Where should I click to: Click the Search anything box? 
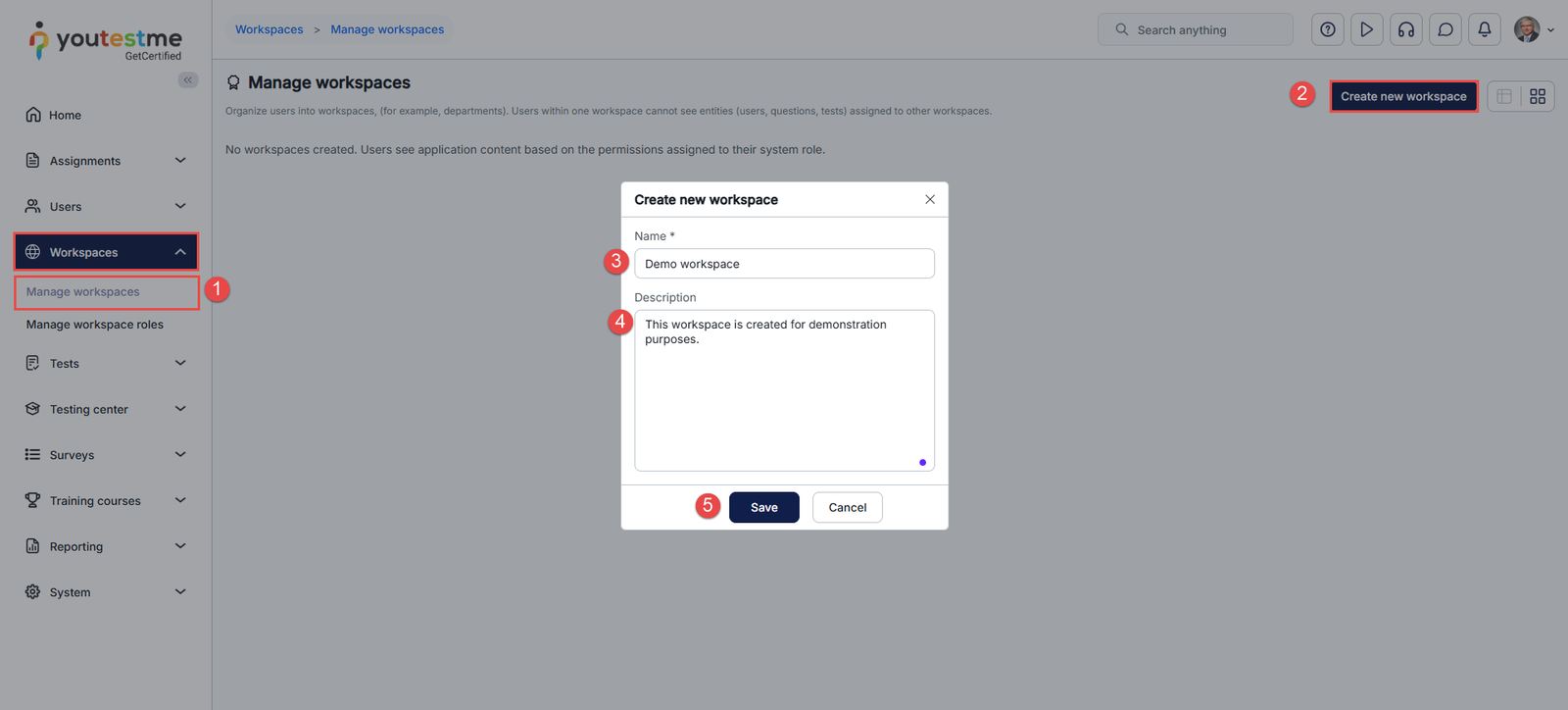1196,29
